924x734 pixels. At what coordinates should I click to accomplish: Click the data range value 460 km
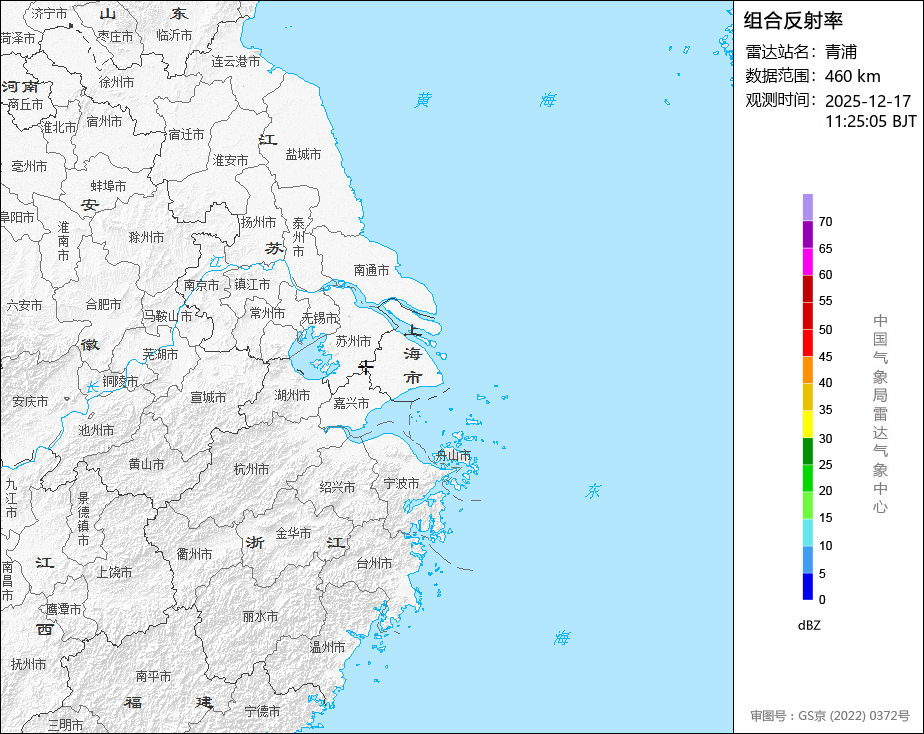(x=853, y=76)
